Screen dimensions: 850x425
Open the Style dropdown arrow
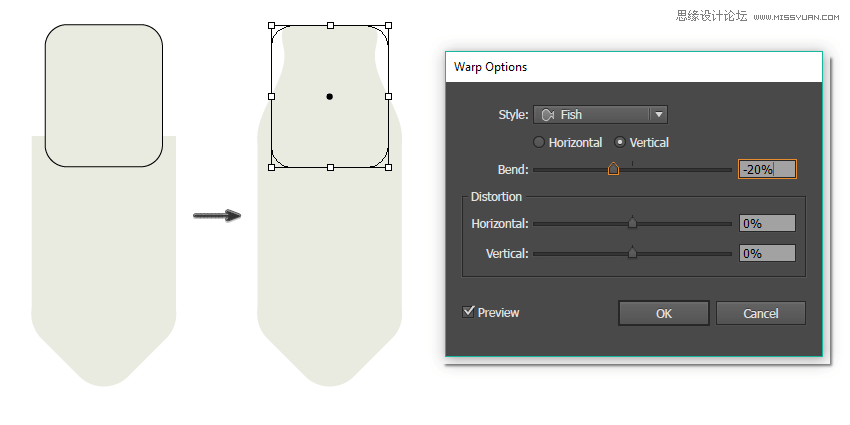click(657, 115)
